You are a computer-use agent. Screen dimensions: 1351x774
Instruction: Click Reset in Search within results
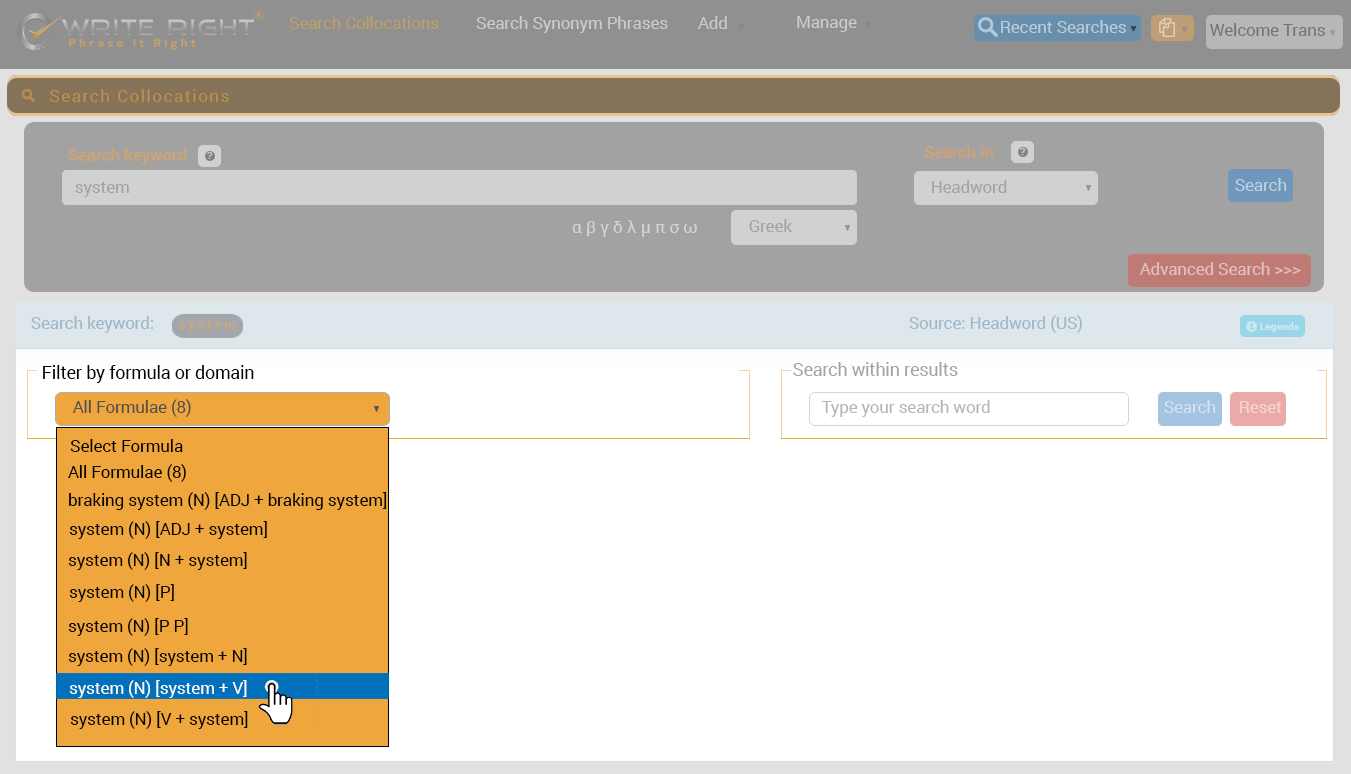(x=1258, y=408)
